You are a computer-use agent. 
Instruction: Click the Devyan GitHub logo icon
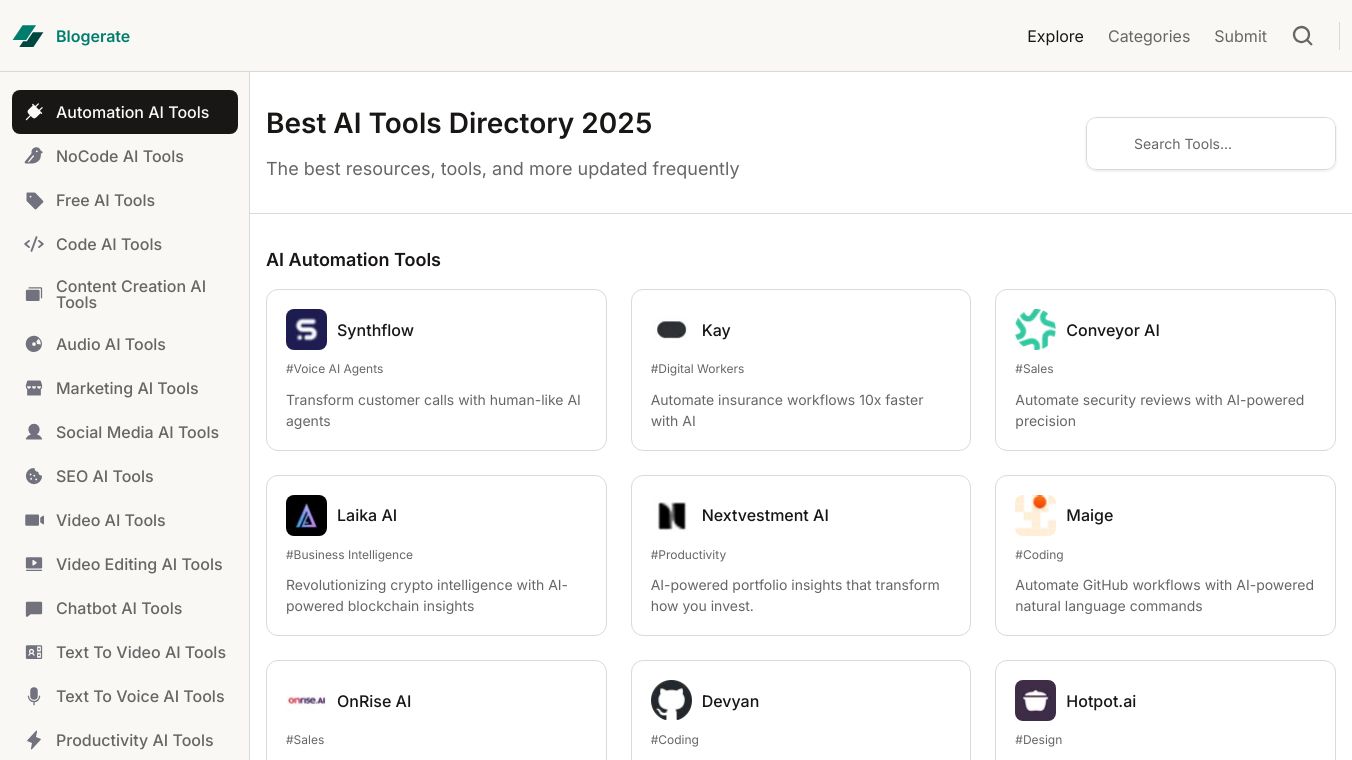tap(671, 701)
